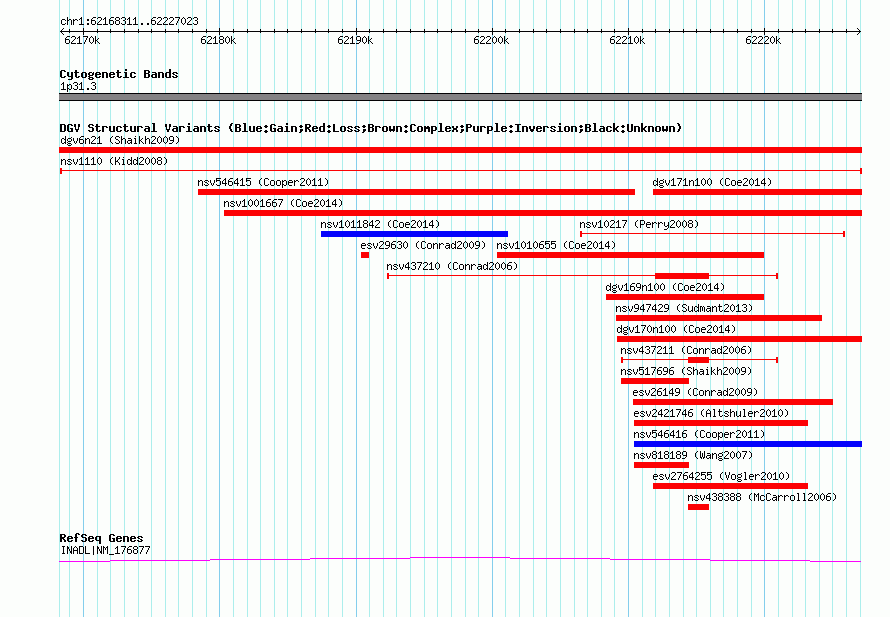Click the thick segment of nsv437211
The height and width of the screenshot is (617, 890).
(698, 360)
